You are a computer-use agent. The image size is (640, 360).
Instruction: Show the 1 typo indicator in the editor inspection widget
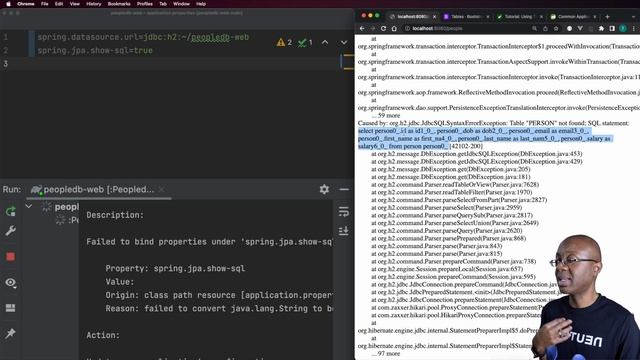tap(305, 42)
